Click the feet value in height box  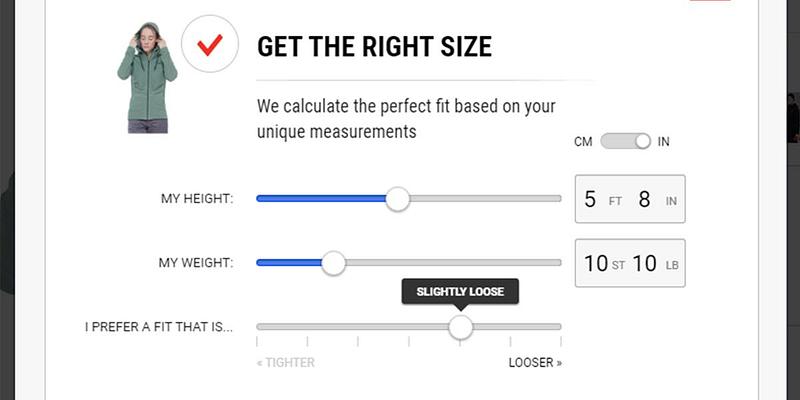coord(590,199)
